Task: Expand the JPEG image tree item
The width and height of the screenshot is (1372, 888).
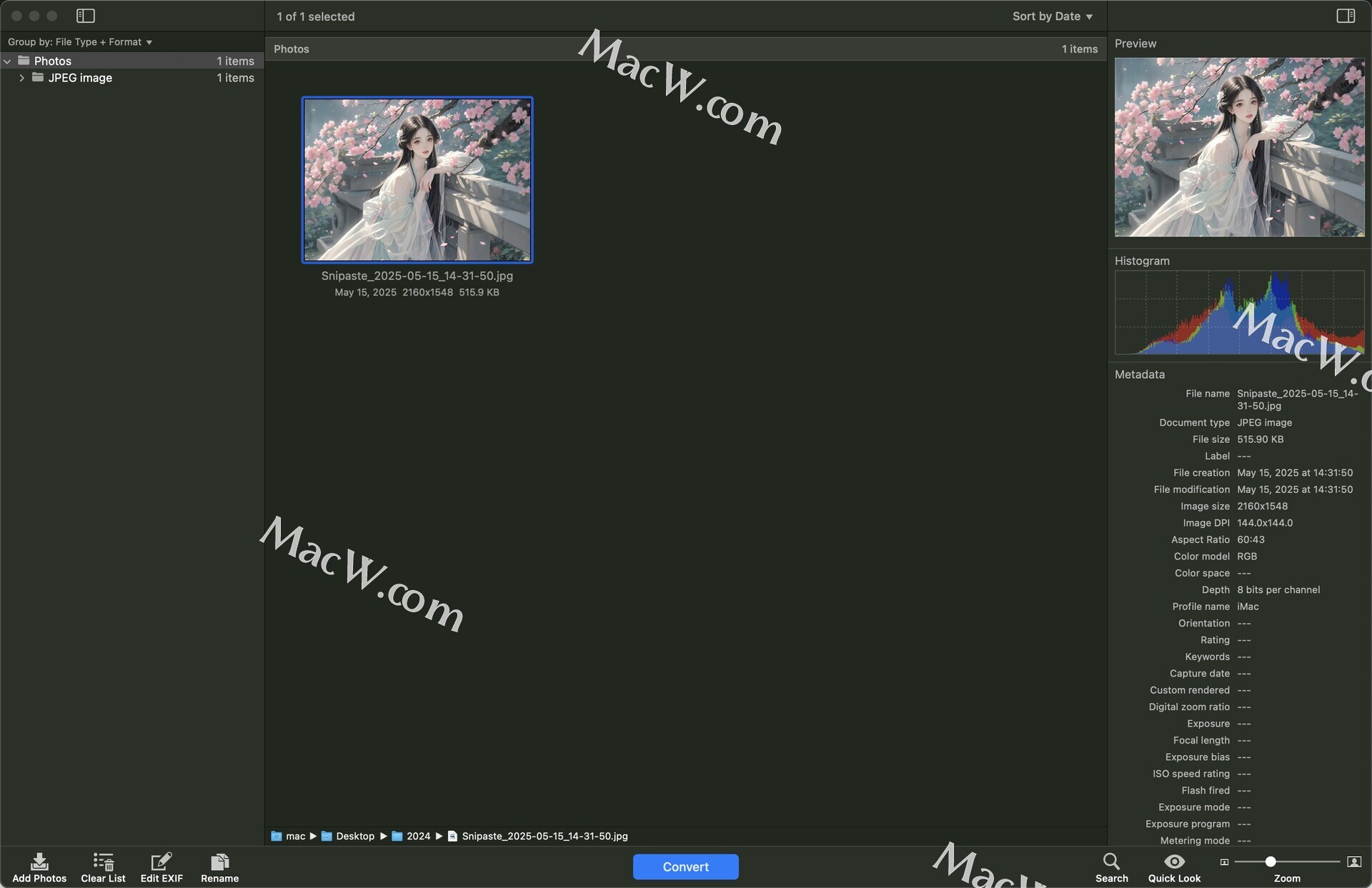Action: pos(21,78)
